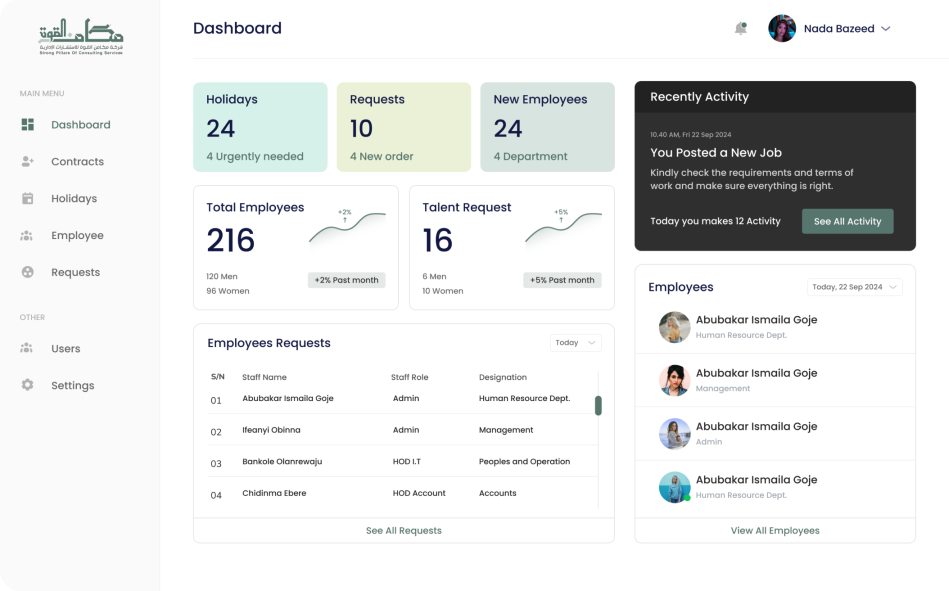Click the See All Requests link
Viewport: 949px width, 591px height.
[403, 530]
